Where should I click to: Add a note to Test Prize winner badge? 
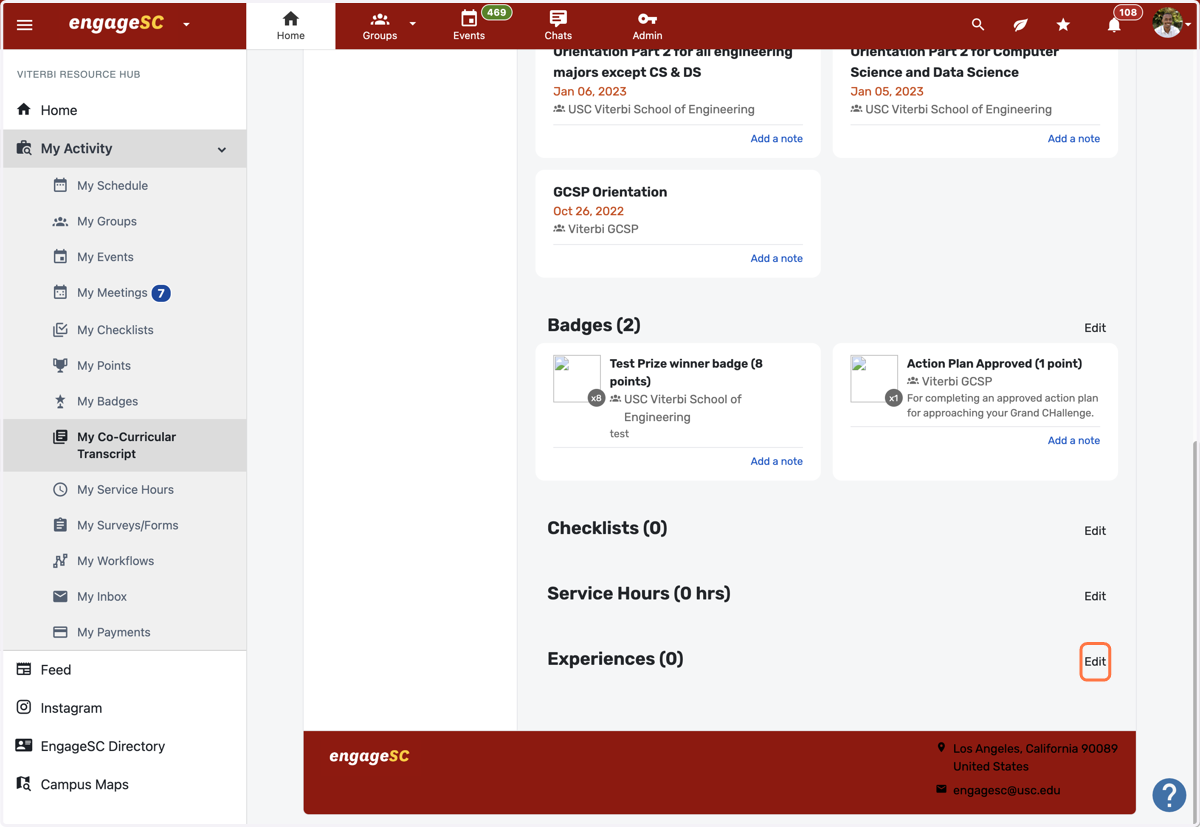coord(776,462)
